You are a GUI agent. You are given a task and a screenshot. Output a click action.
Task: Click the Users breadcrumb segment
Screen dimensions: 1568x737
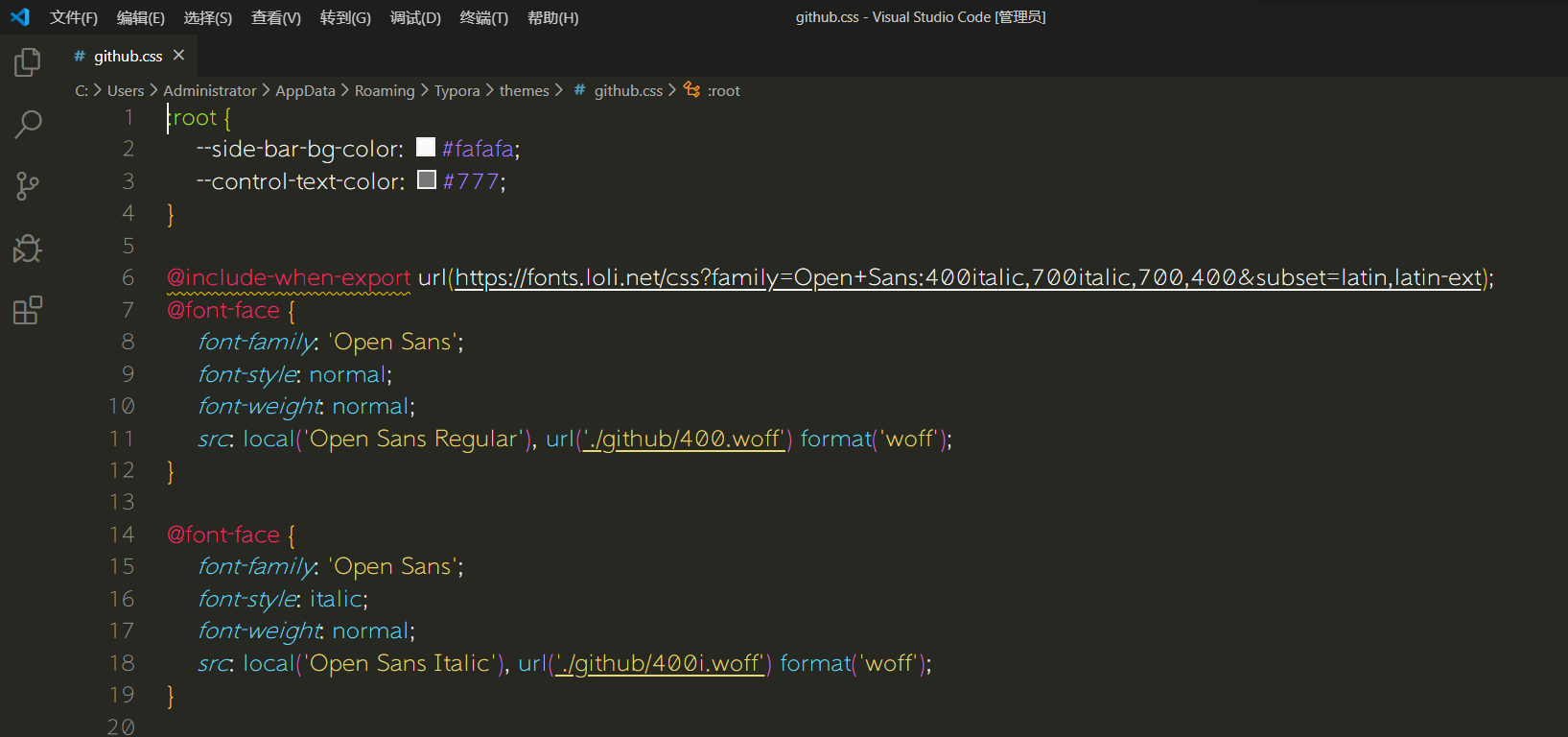click(x=126, y=90)
